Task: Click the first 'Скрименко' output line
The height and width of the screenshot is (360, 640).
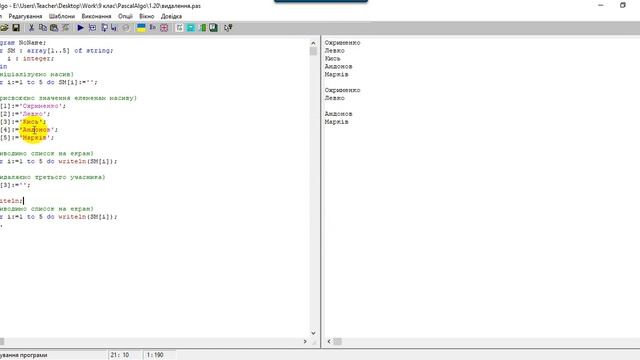Action: (342, 42)
